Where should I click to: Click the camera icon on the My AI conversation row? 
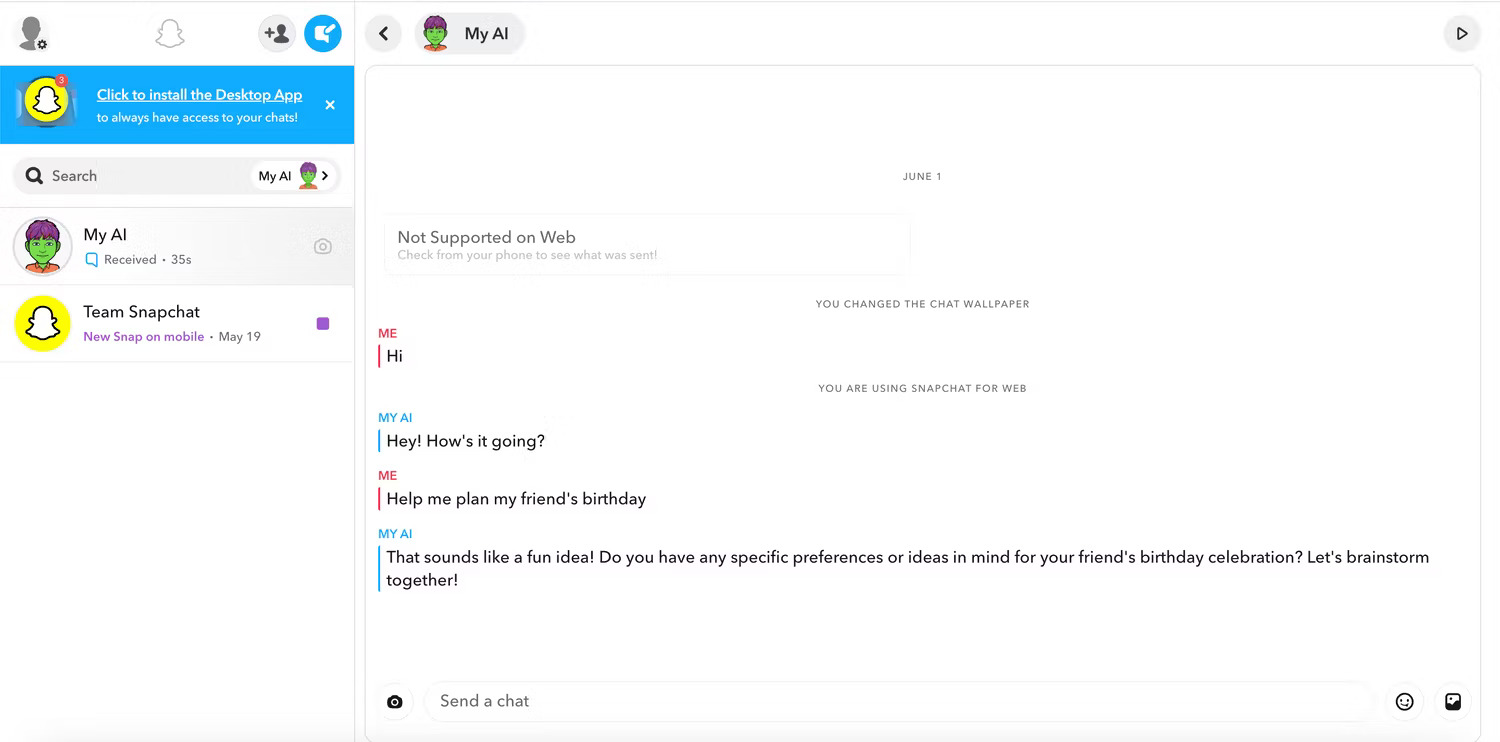(x=322, y=246)
